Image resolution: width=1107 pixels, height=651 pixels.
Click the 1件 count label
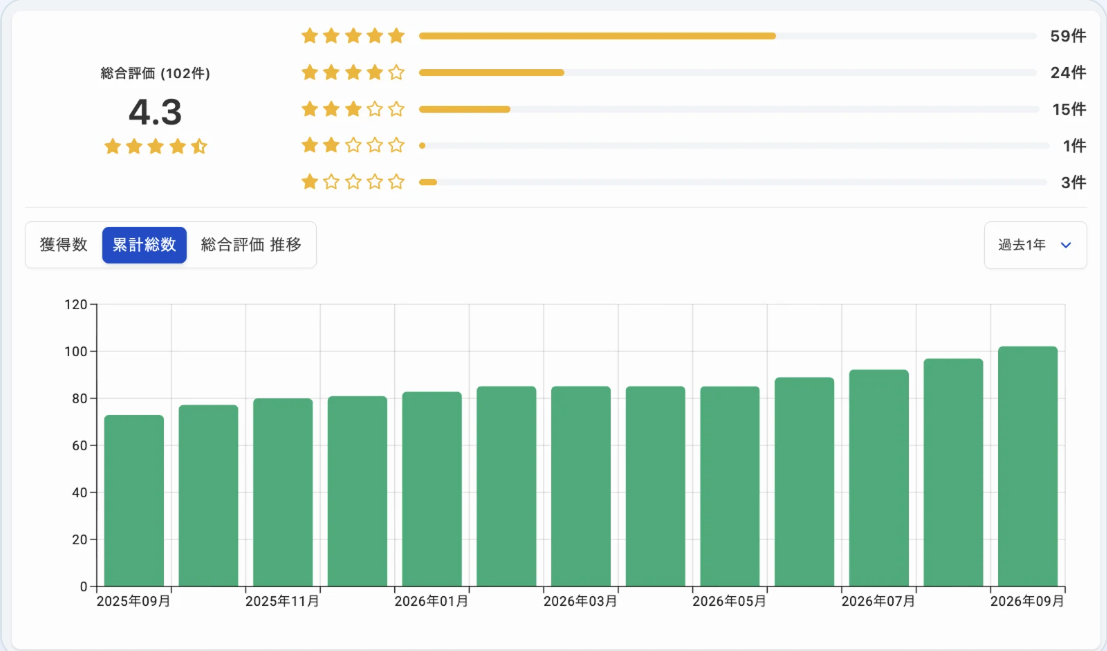pyautogui.click(x=1075, y=145)
